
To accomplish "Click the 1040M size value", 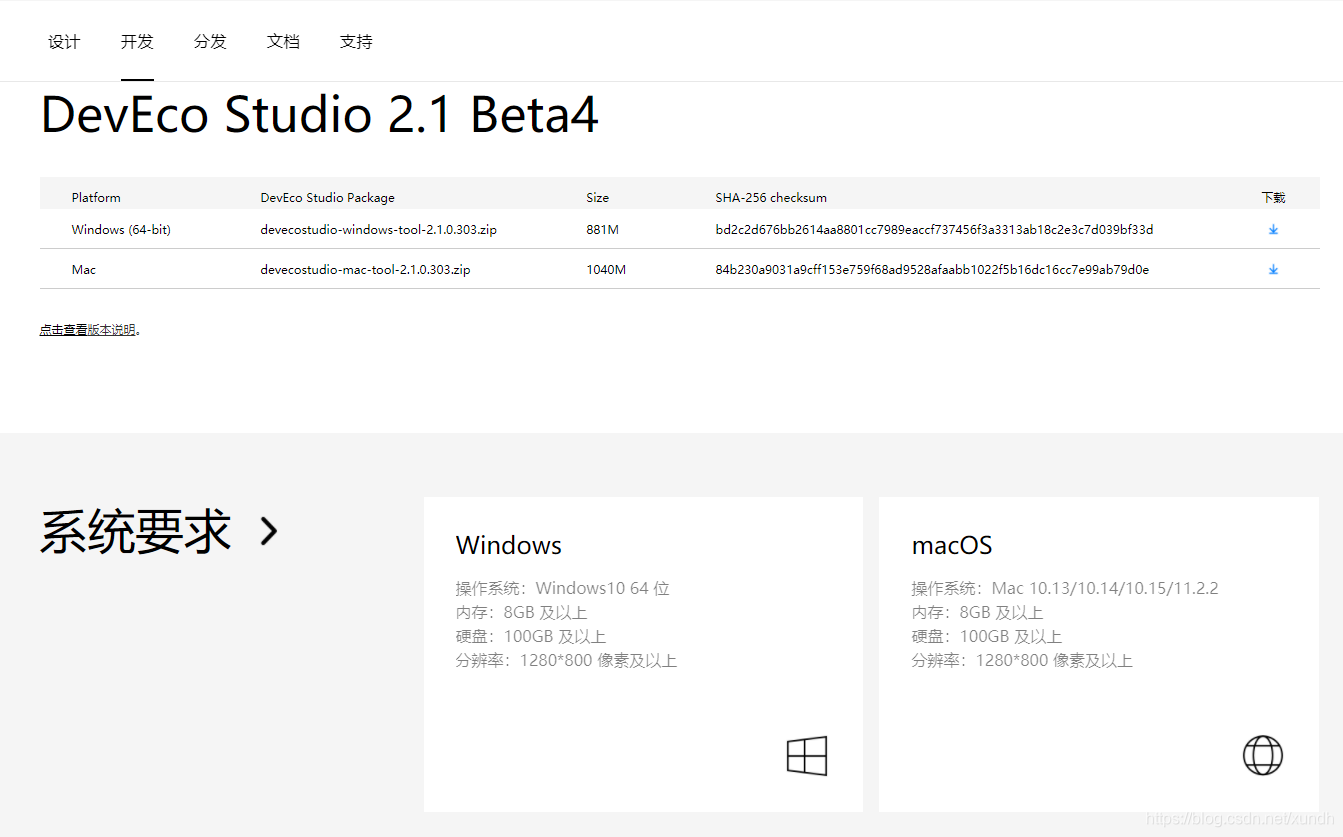I will [x=606, y=270].
